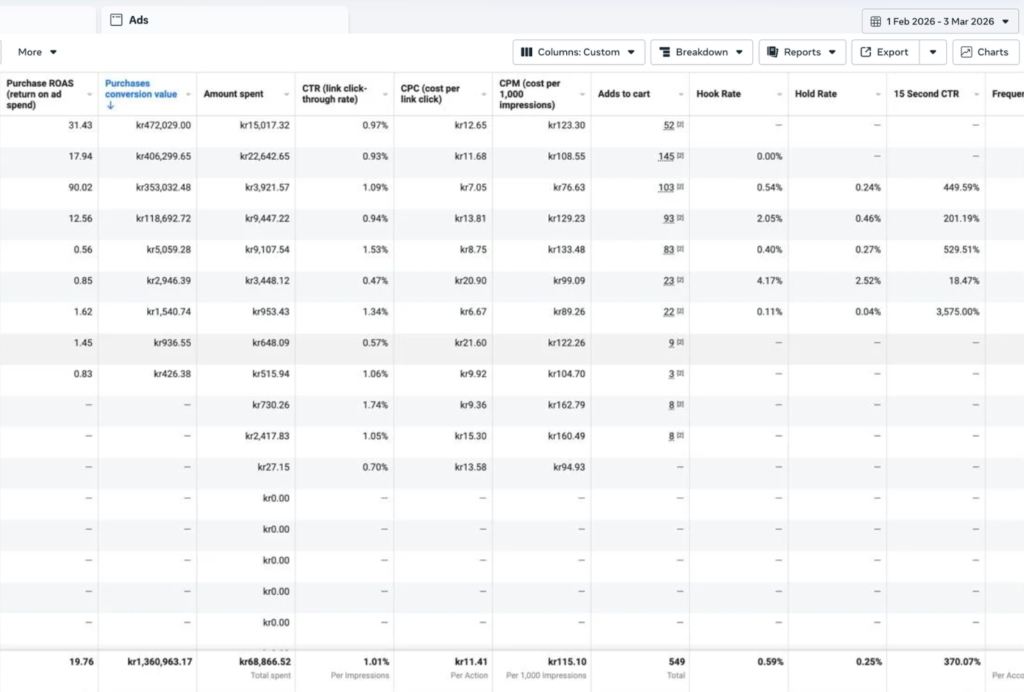Viewport: 1024px width, 692px height.
Task: Click the Ads tab window icon
Action: point(116,20)
